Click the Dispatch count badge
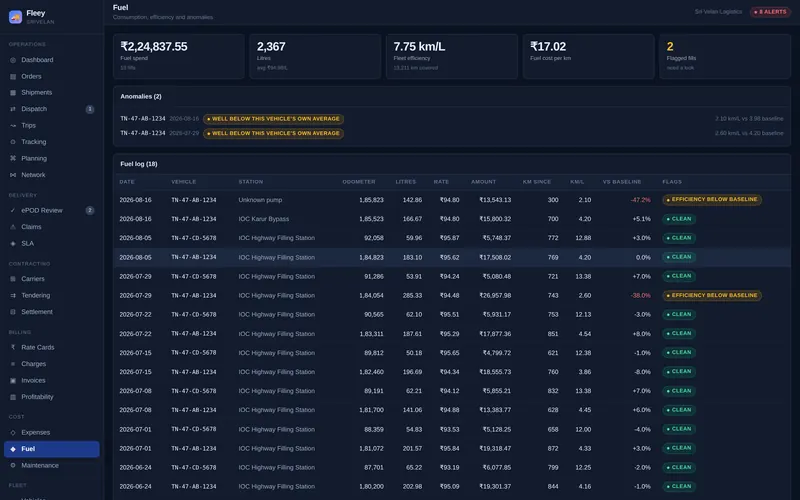The height and width of the screenshot is (500, 800). click(90, 109)
